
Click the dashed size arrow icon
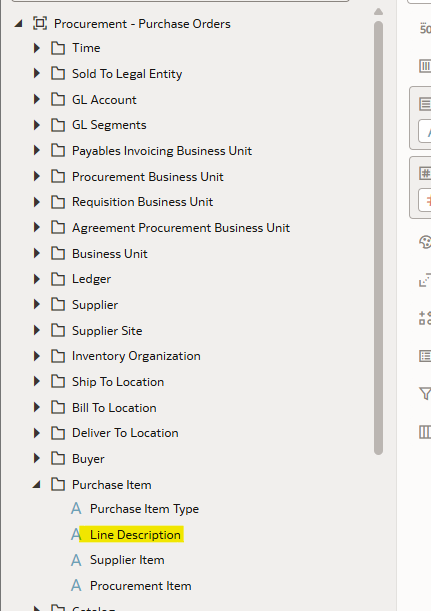425,280
